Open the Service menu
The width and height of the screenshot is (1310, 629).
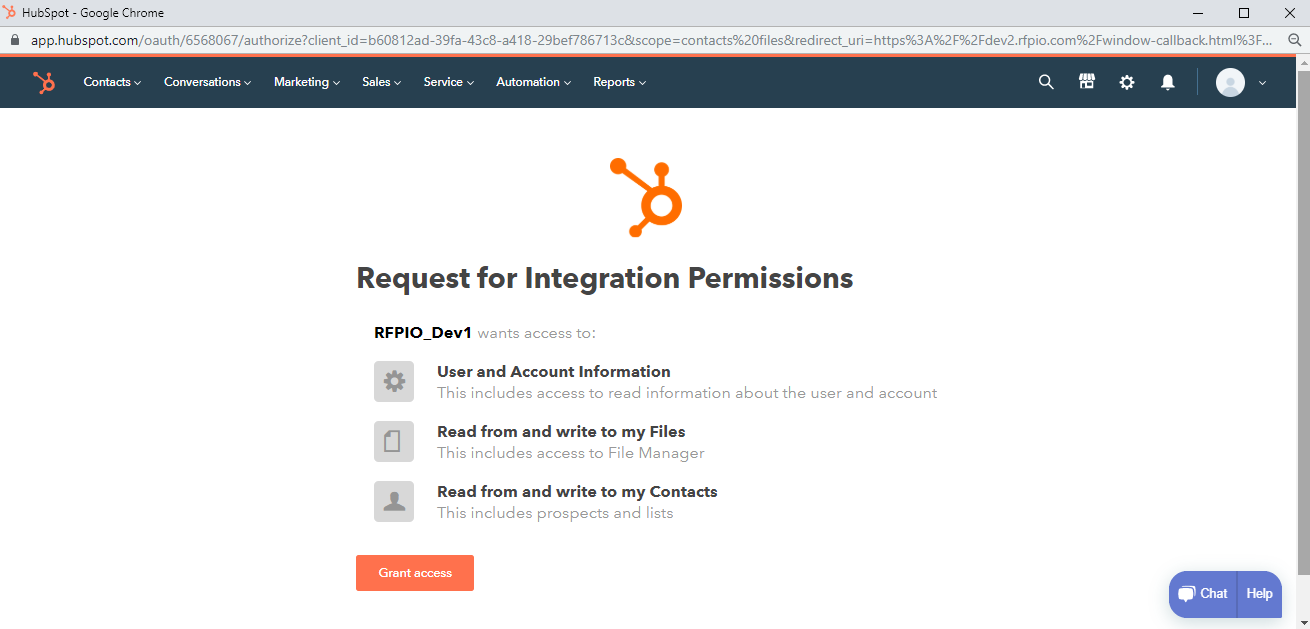448,82
